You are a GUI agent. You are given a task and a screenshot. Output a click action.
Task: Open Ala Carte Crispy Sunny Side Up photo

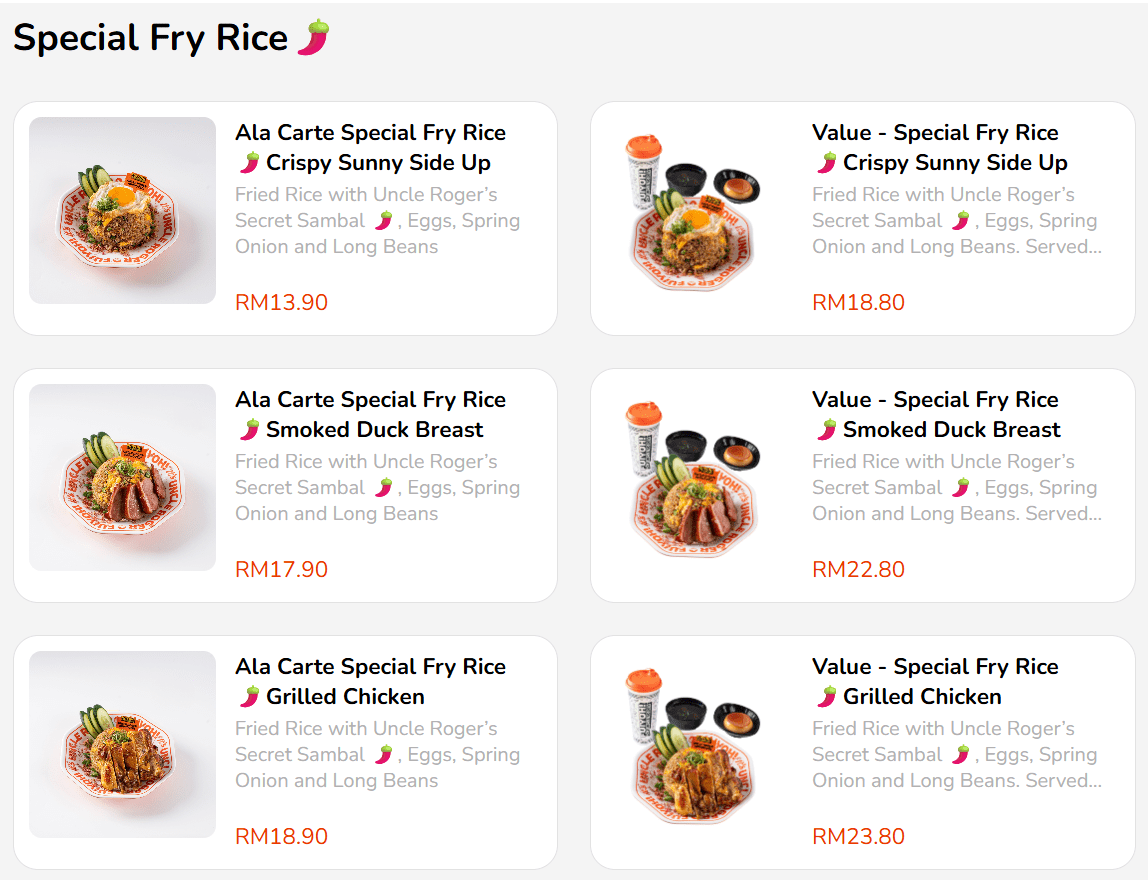(x=122, y=210)
